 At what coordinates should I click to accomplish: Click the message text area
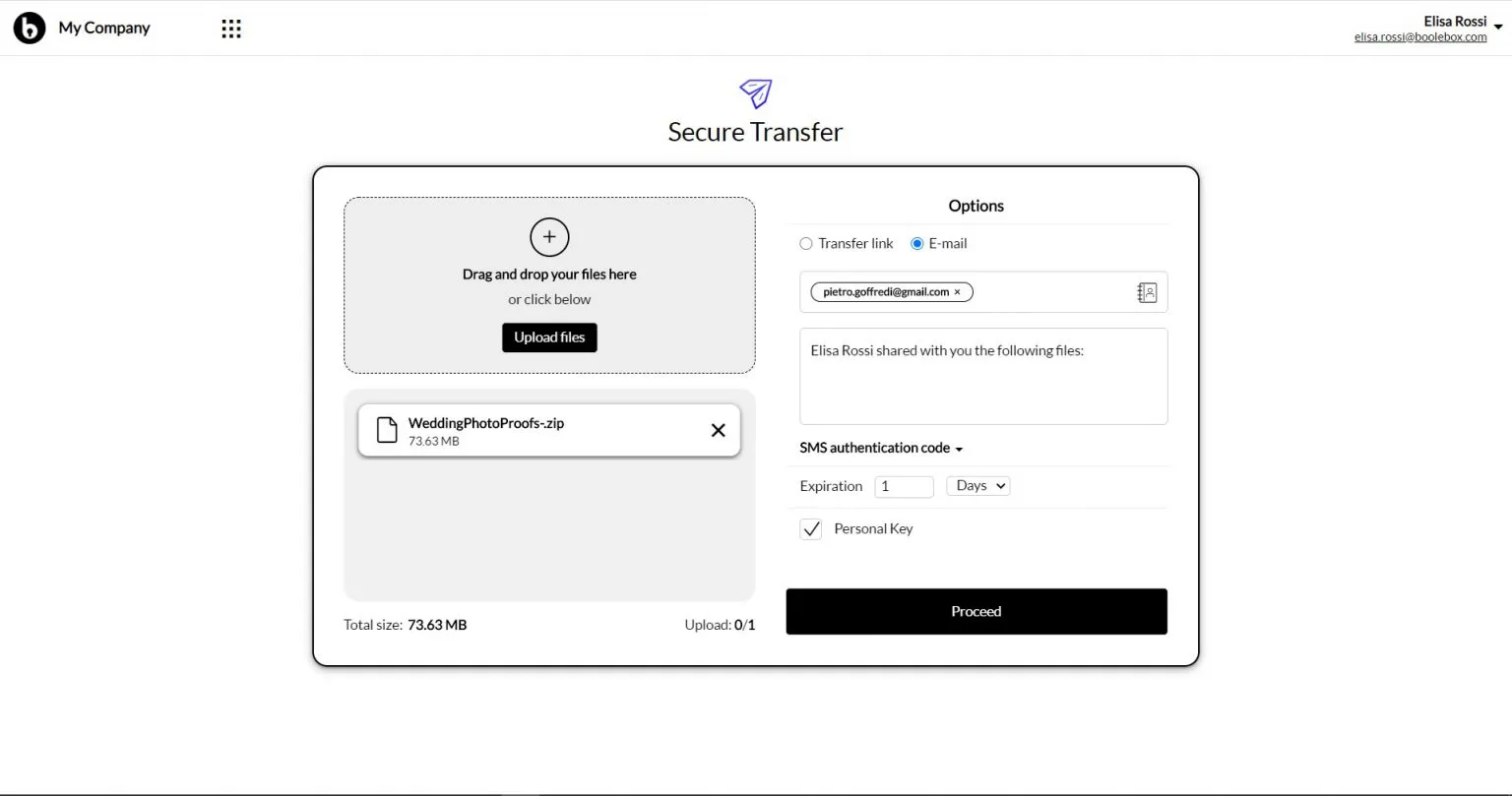pyautogui.click(x=983, y=377)
